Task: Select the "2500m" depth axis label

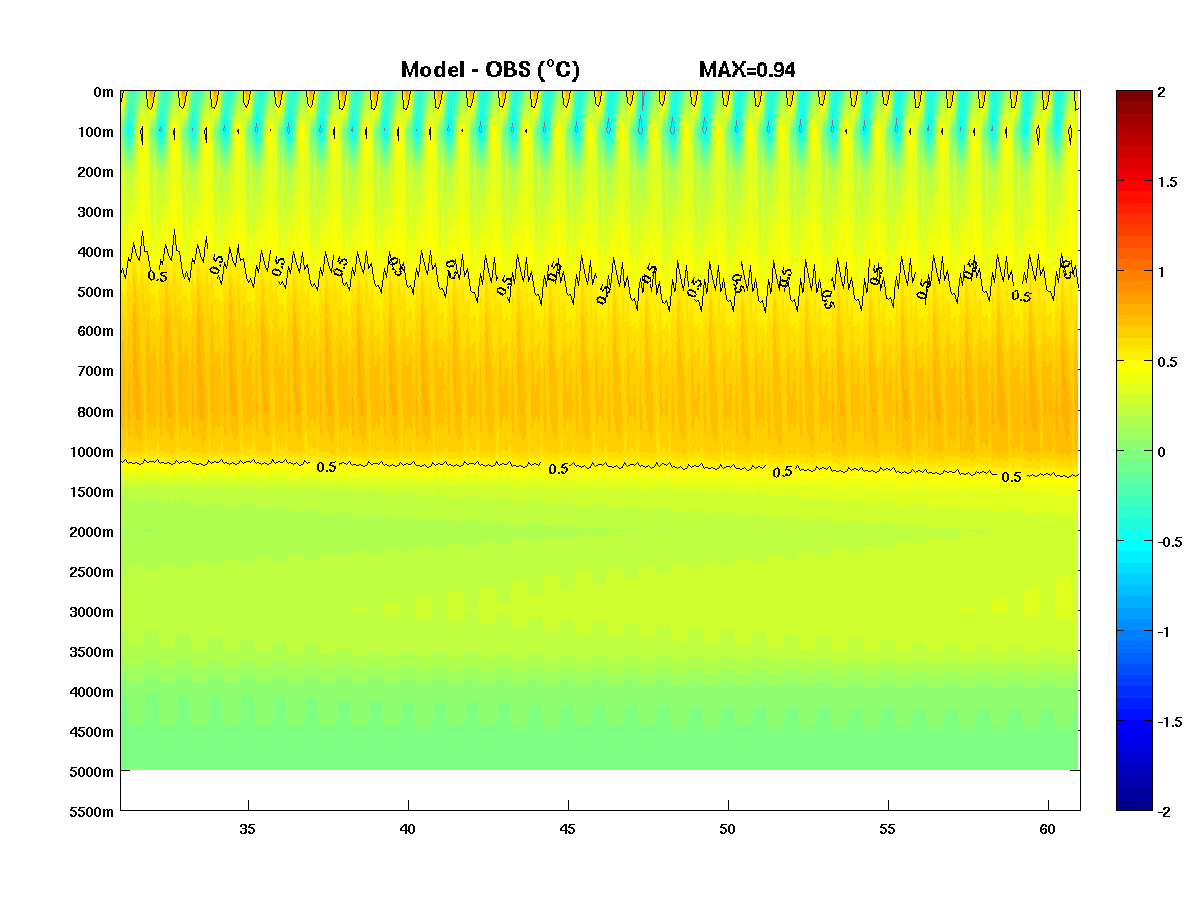Action: click(93, 572)
